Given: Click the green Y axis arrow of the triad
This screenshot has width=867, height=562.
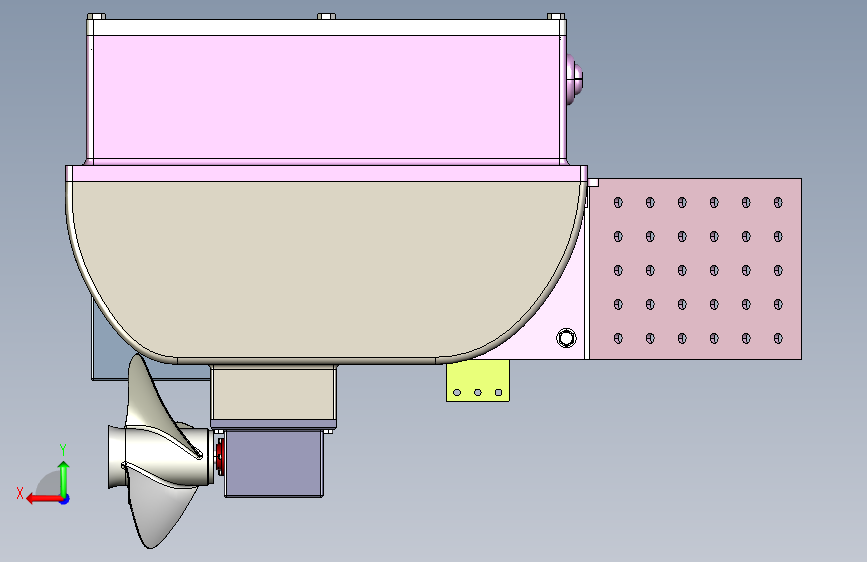Looking at the screenshot, I should tap(64, 478).
